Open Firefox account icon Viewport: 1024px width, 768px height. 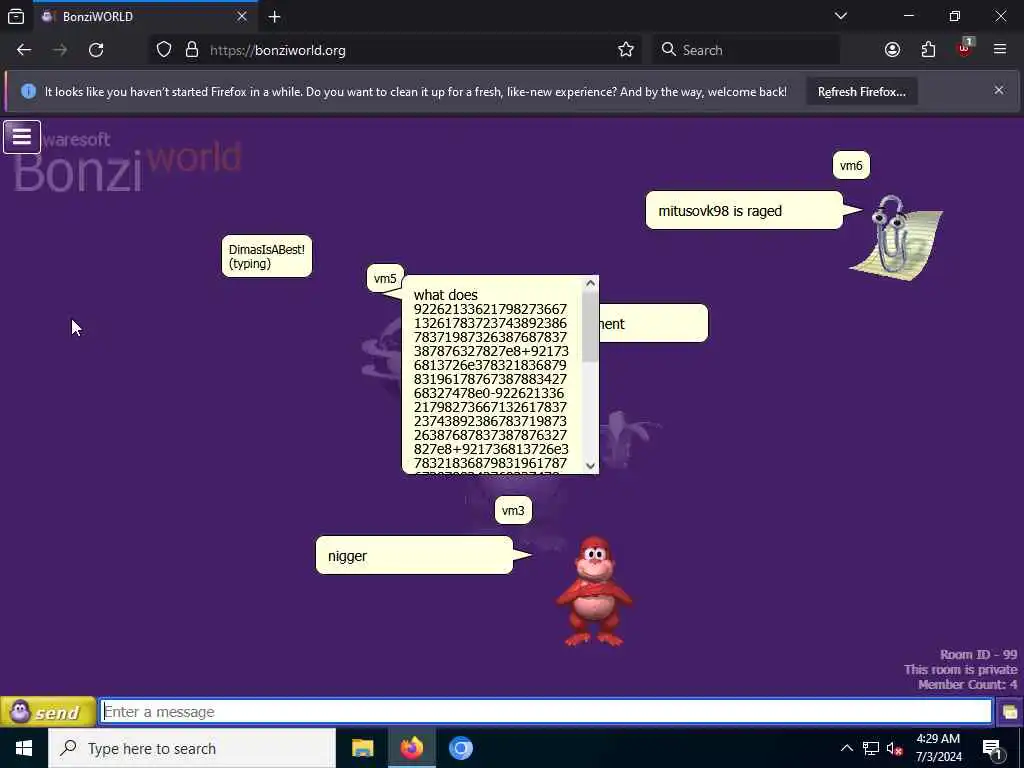click(x=892, y=50)
